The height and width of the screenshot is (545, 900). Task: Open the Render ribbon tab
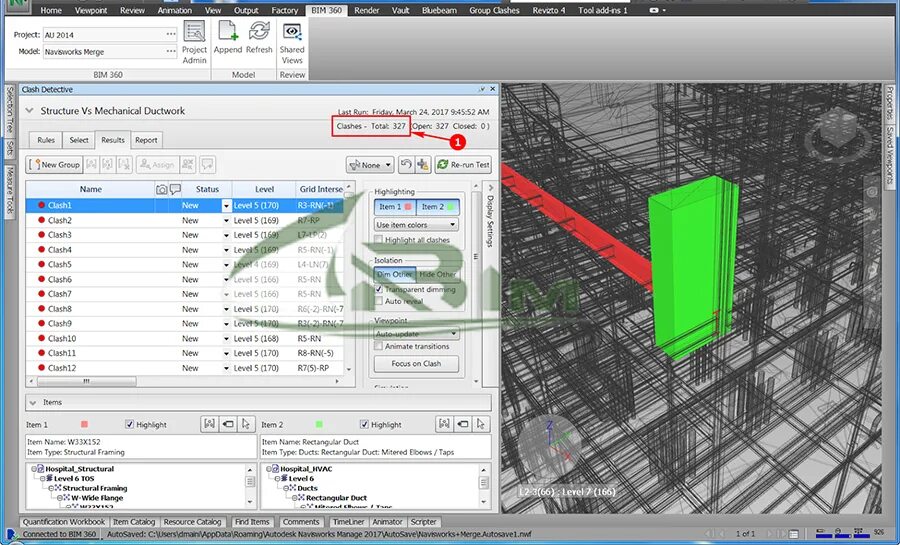pos(367,10)
